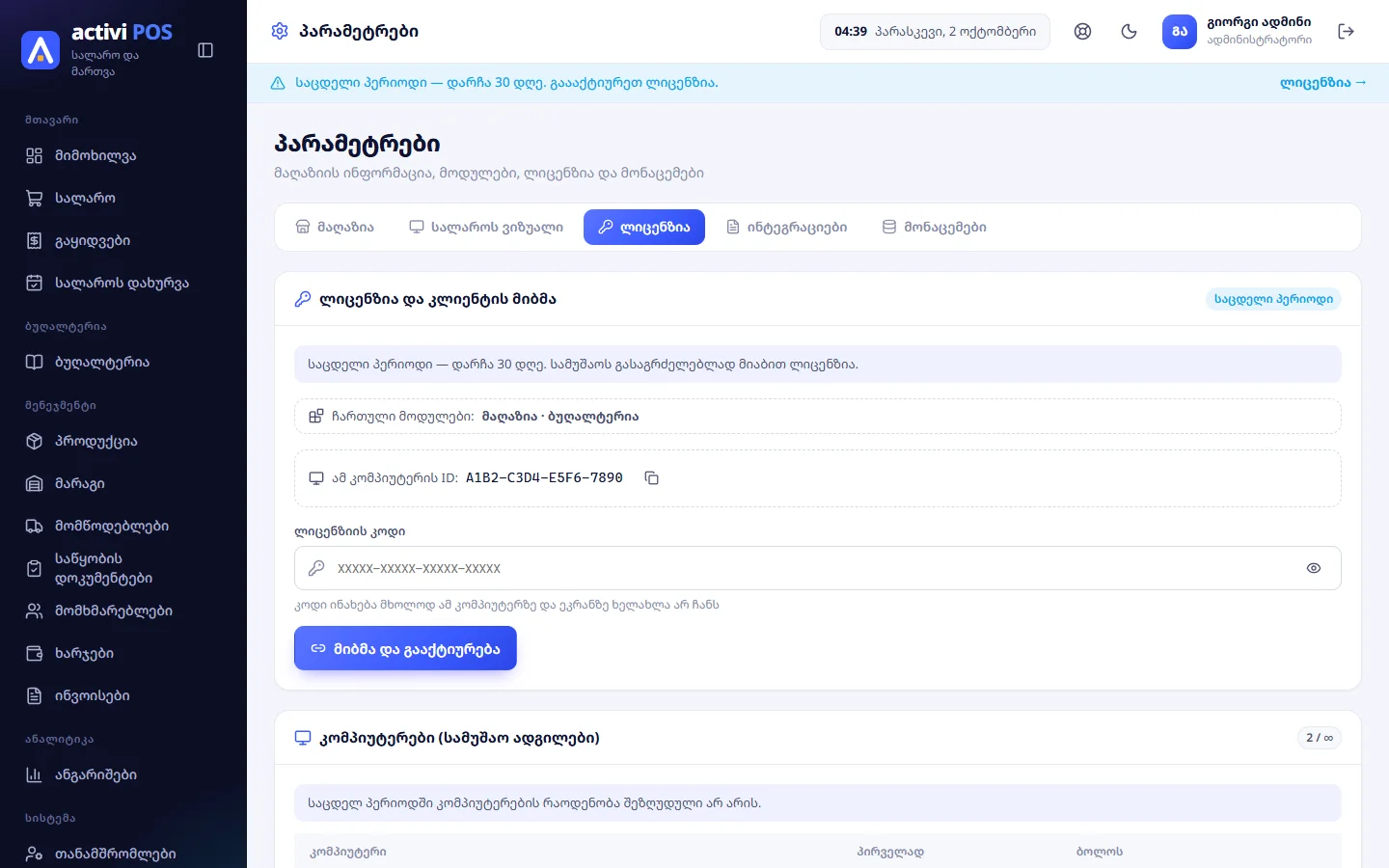Screen dimensions: 1389x868
Task: Click the გიორგი ადმინი user profile
Action: point(1239,32)
